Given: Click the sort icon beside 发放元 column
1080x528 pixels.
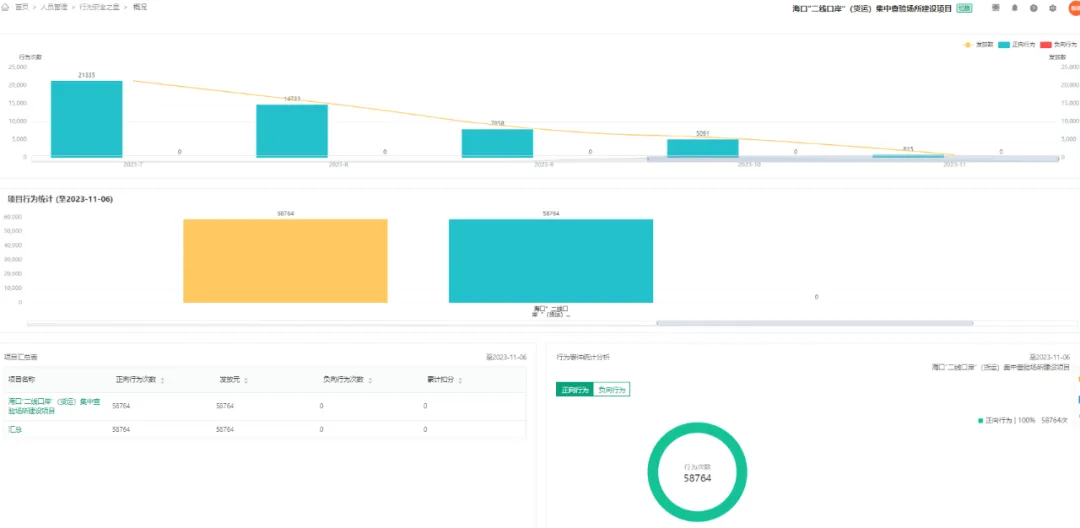Looking at the screenshot, I should 246,380.
